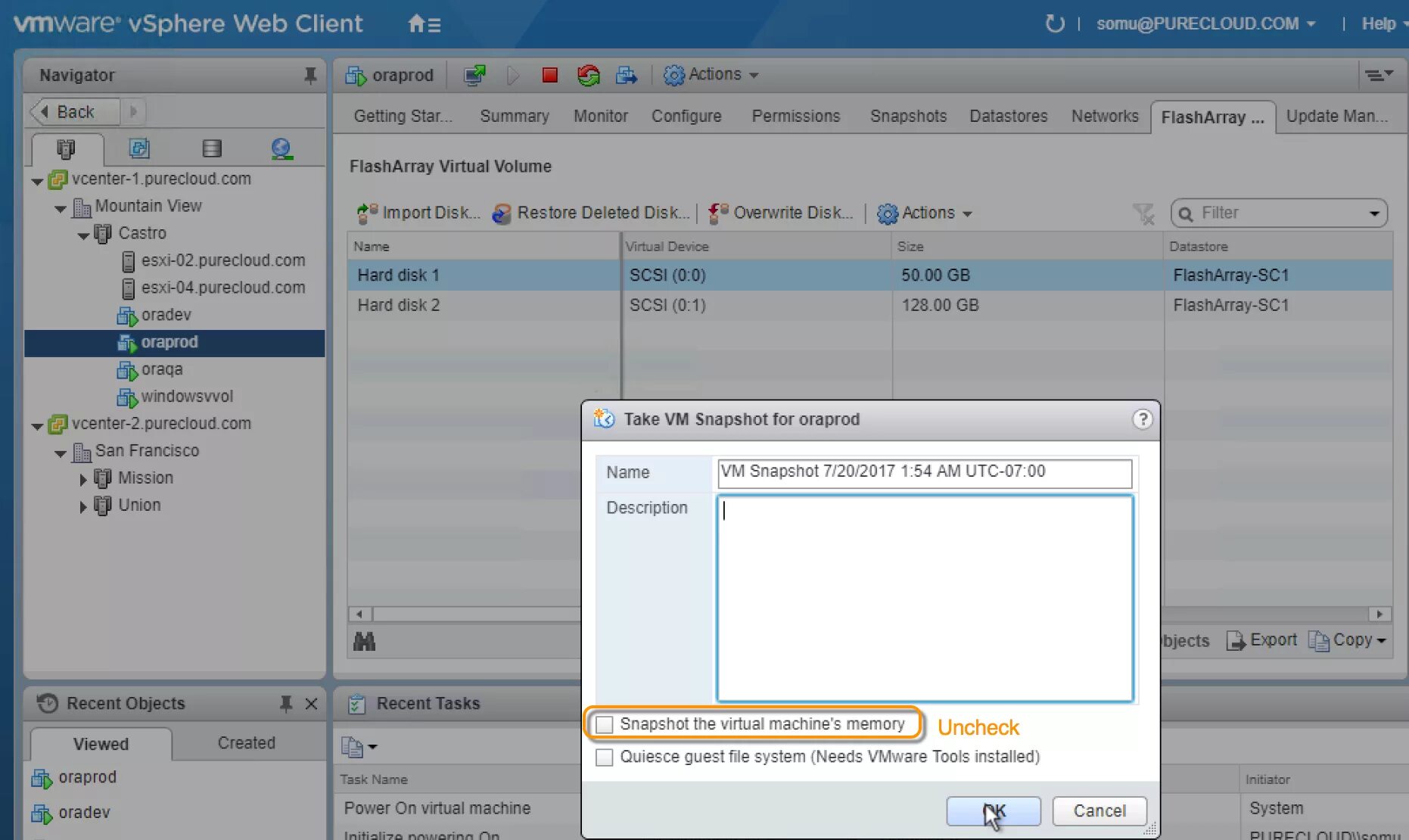Open the panel options menu icon
Image resolution: width=1409 pixels, height=840 pixels.
pos(1378,75)
